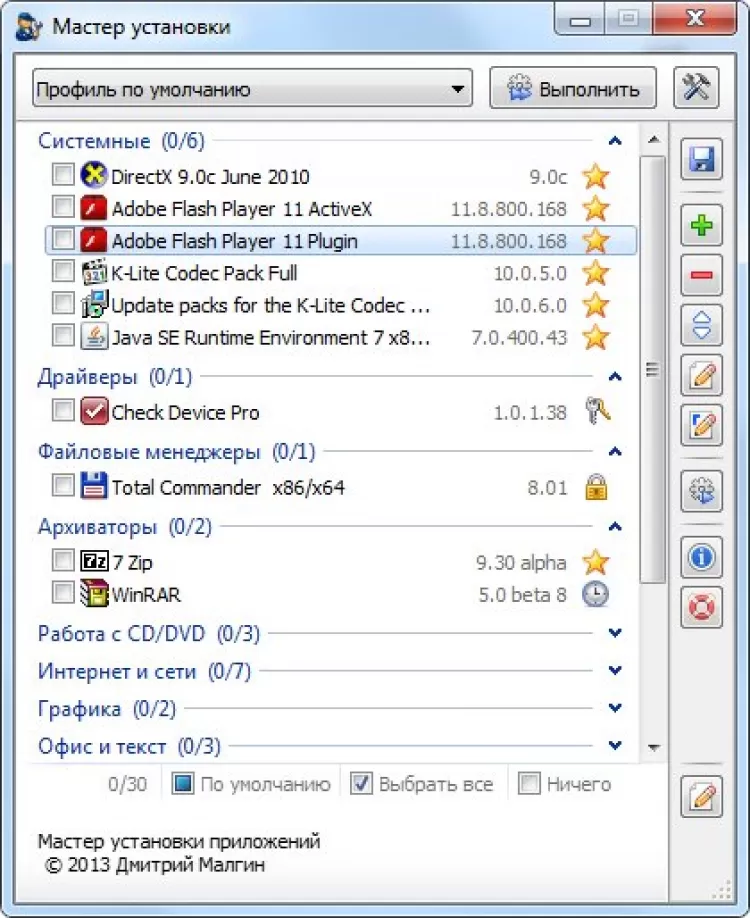
Task: Click the edit pencil icon with blue arrow
Action: [x=701, y=425]
